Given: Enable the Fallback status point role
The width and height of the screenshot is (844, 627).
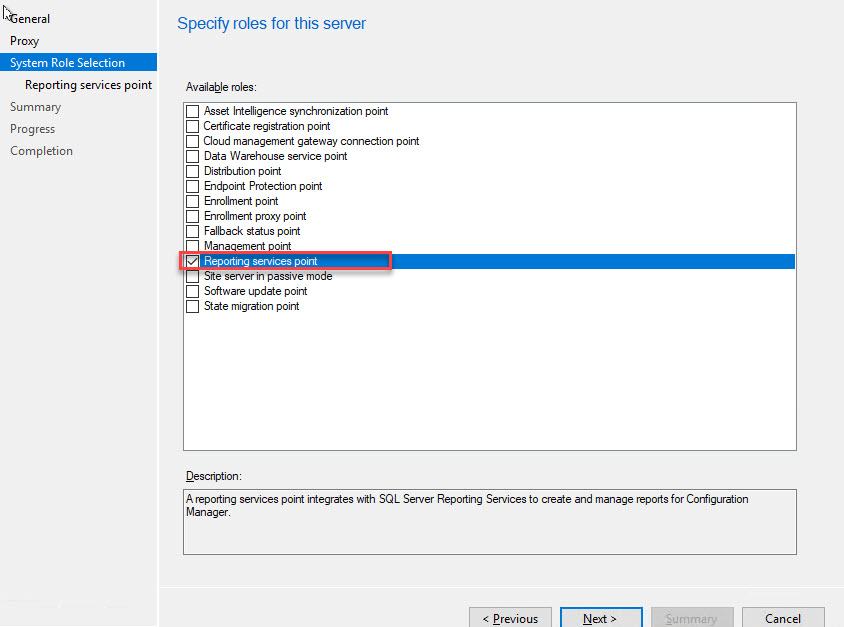Looking at the screenshot, I should [193, 231].
